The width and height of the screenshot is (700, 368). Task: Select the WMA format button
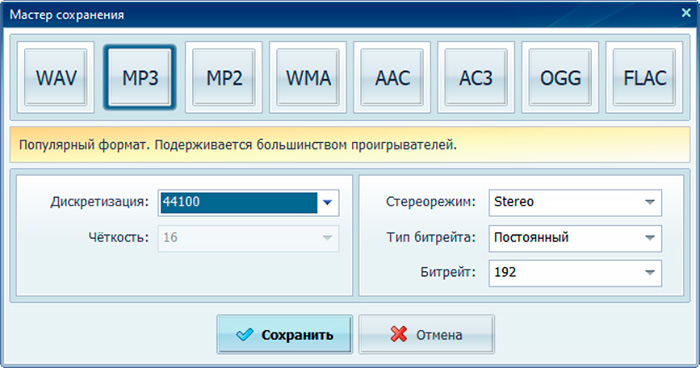(x=308, y=77)
